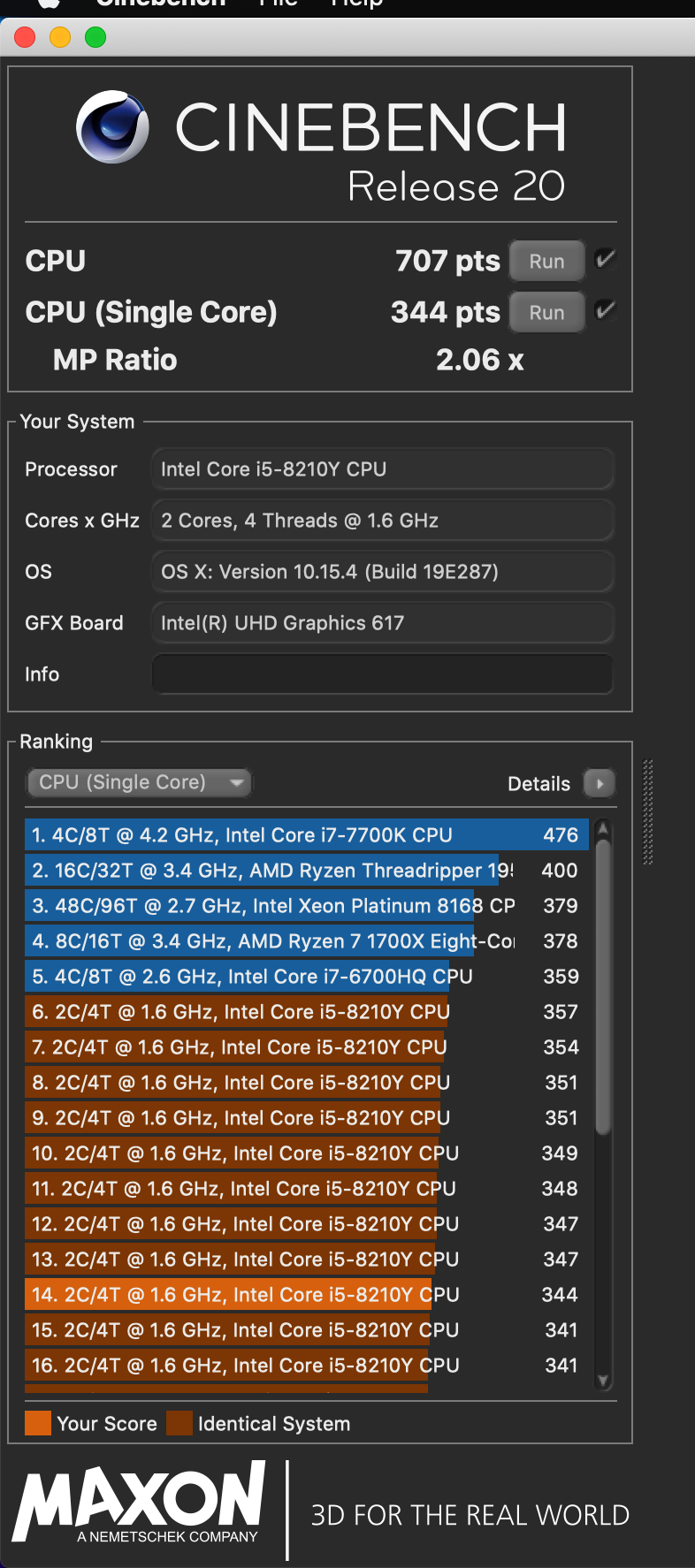The height and width of the screenshot is (1568, 695).
Task: Click the panel resize grip handle
Action: tap(648, 811)
